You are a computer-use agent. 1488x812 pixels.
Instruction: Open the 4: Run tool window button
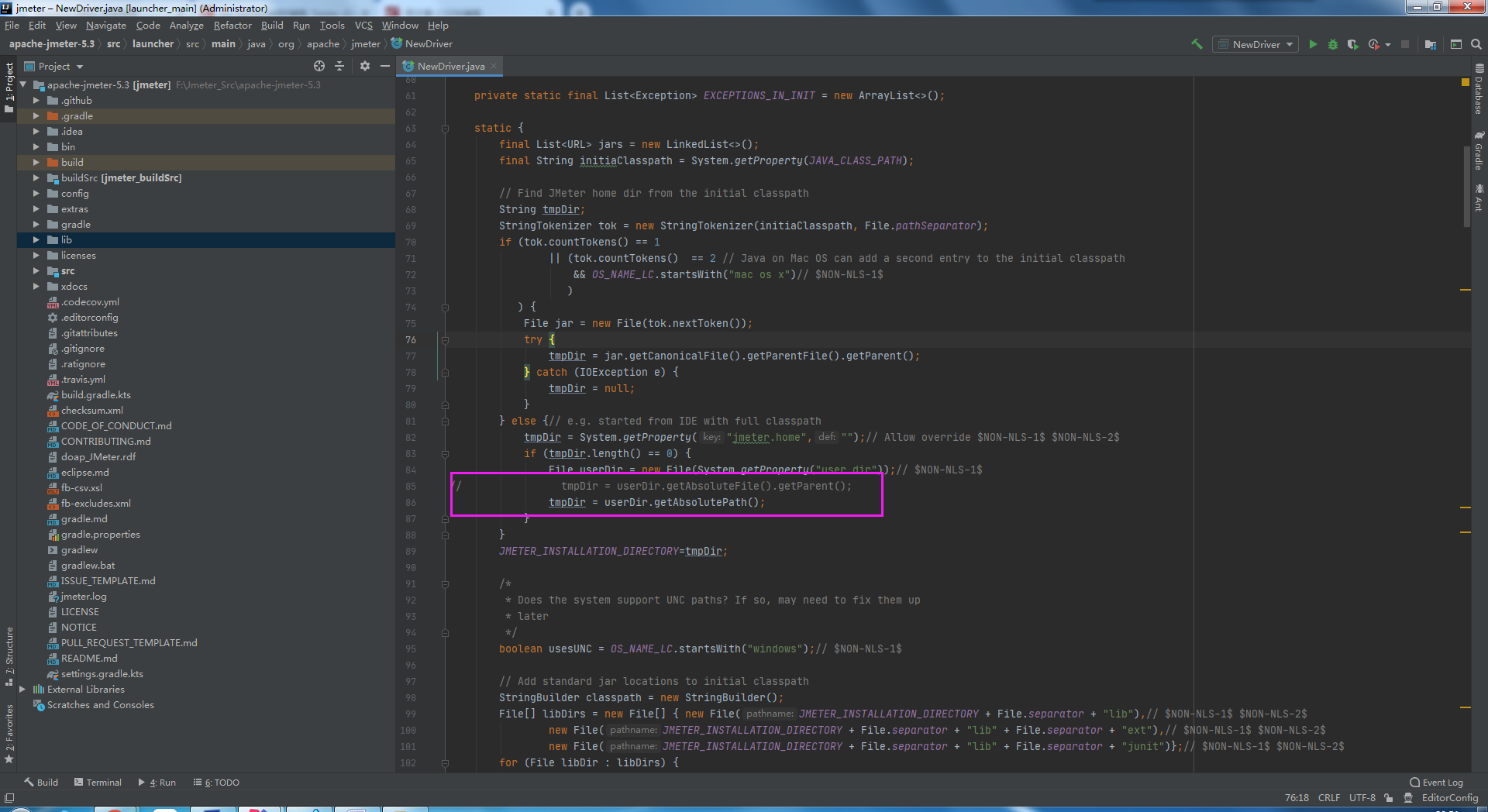[157, 783]
